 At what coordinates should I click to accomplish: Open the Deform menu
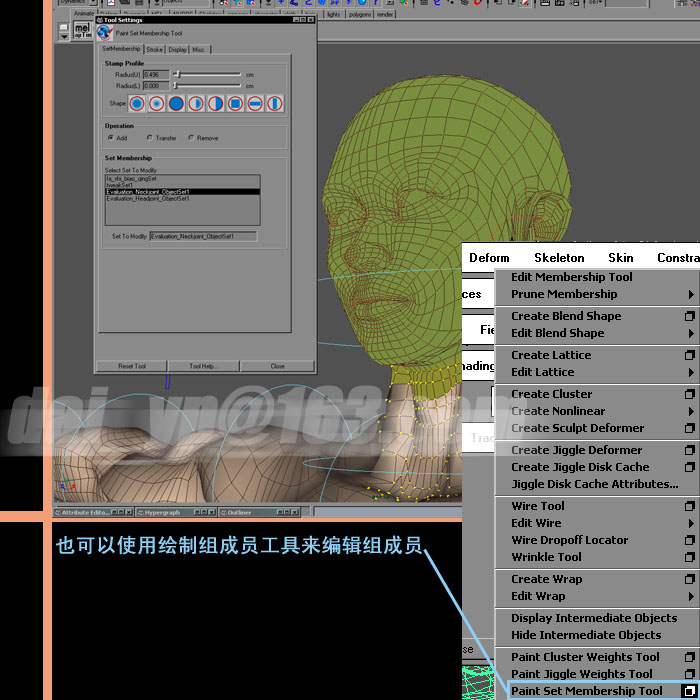point(489,258)
